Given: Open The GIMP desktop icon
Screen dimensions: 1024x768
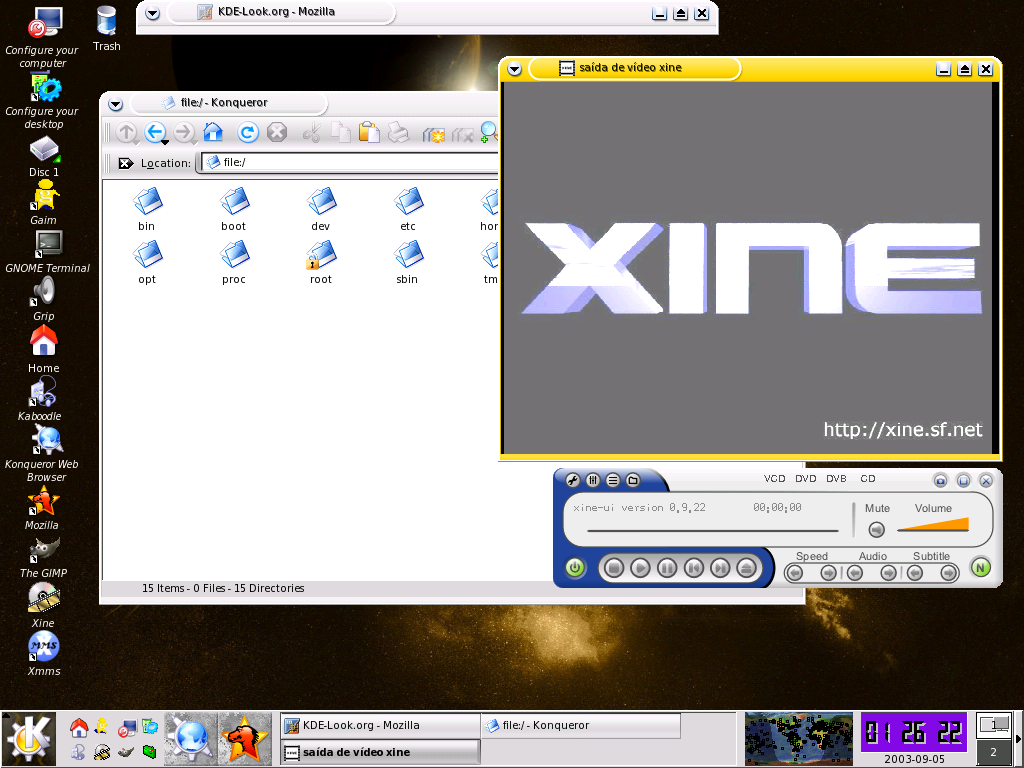Looking at the screenshot, I should [44, 558].
